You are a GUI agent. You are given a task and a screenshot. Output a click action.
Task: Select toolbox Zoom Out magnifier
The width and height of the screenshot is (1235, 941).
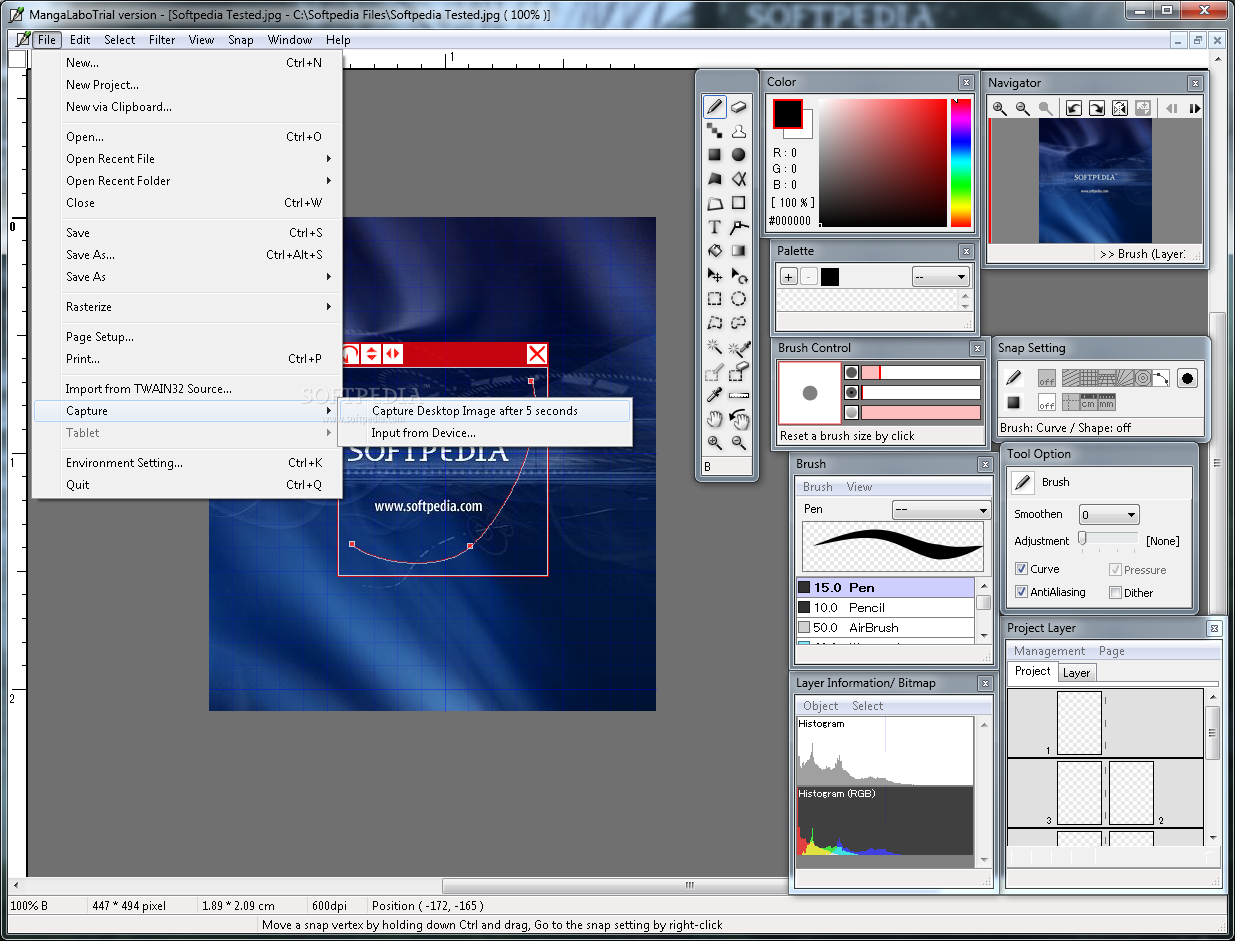click(738, 443)
